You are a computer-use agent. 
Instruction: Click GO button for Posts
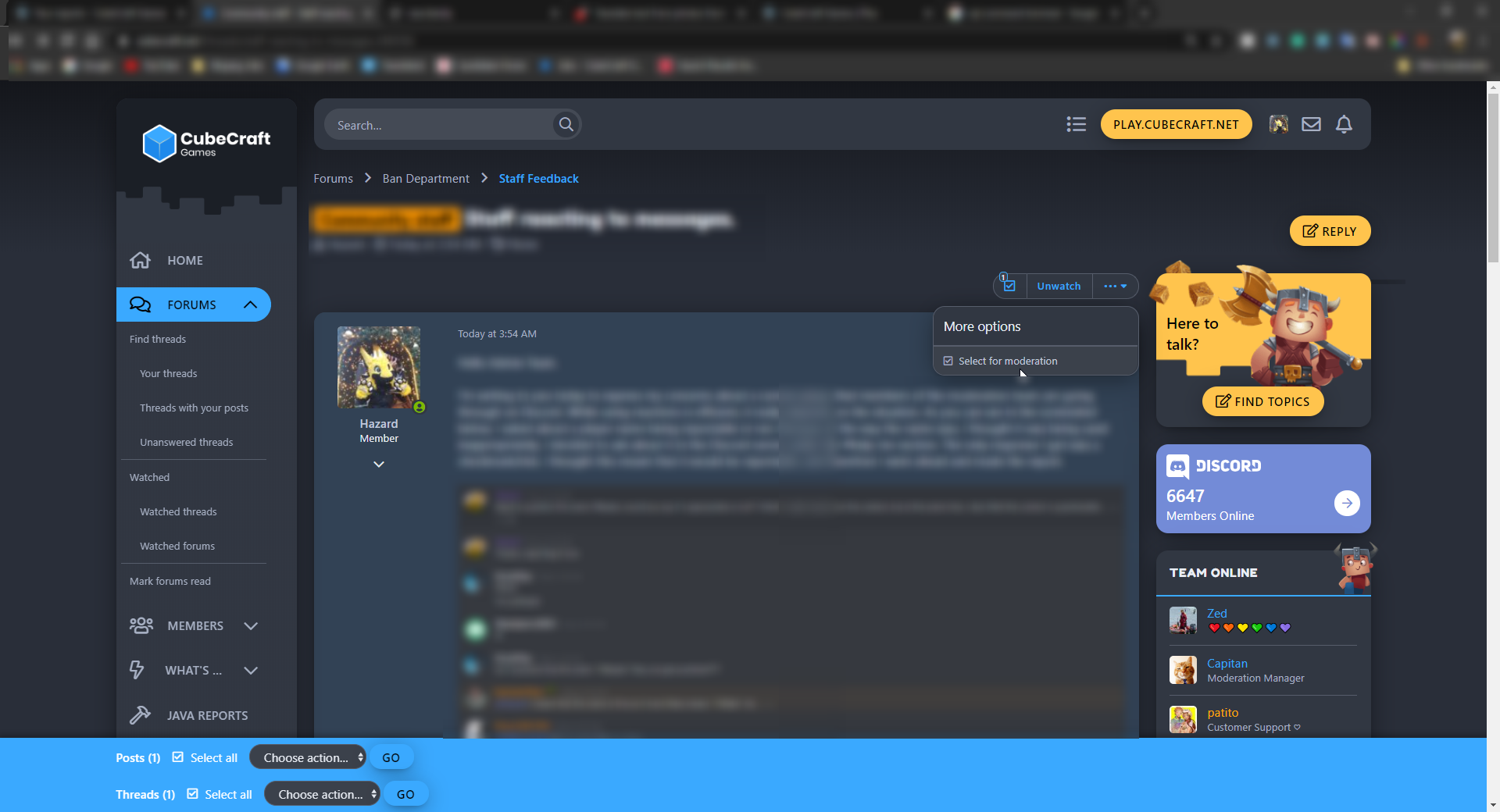tap(391, 757)
